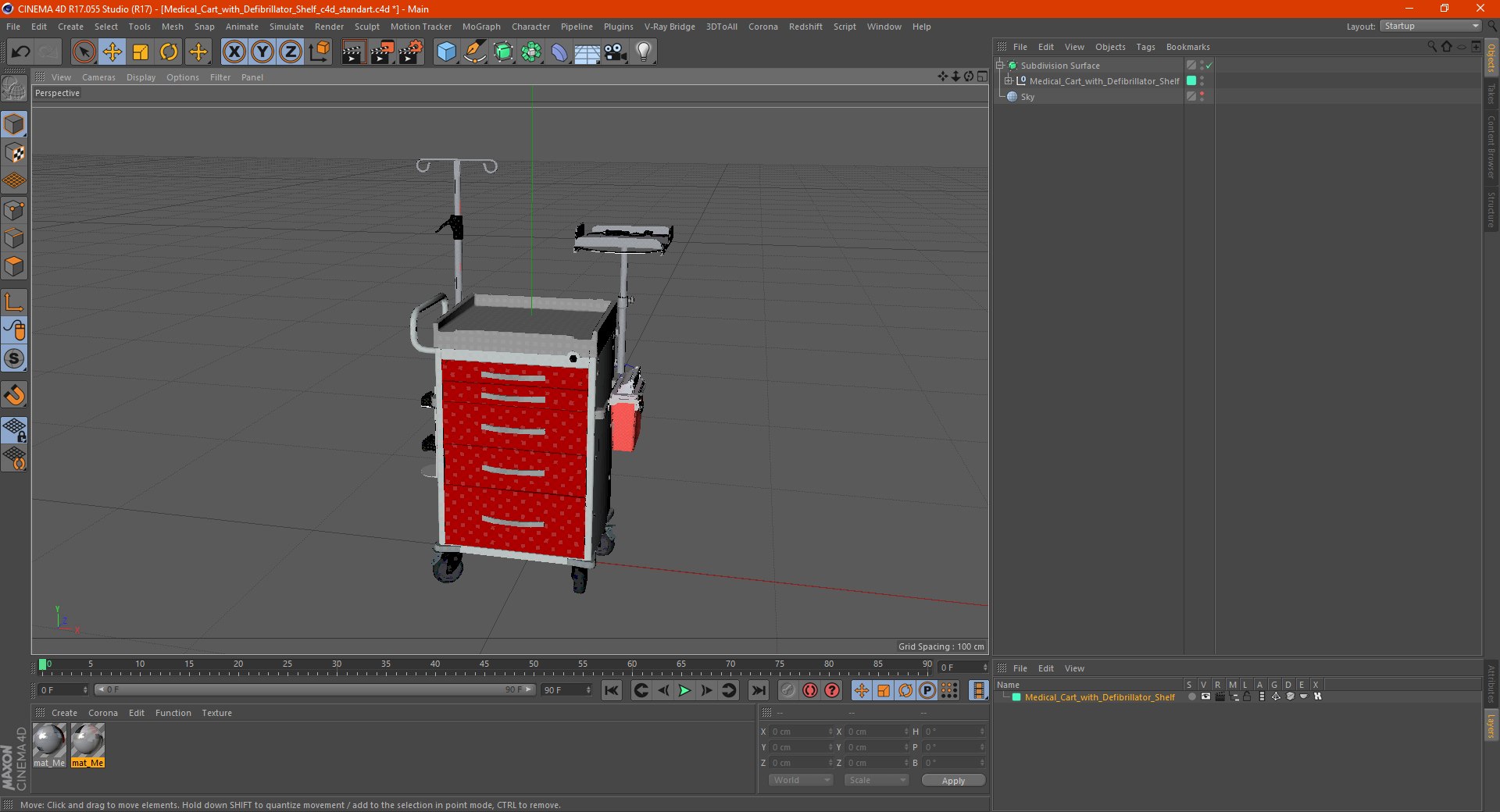
Task: Click the Undo arrow icon
Action: 21,52
